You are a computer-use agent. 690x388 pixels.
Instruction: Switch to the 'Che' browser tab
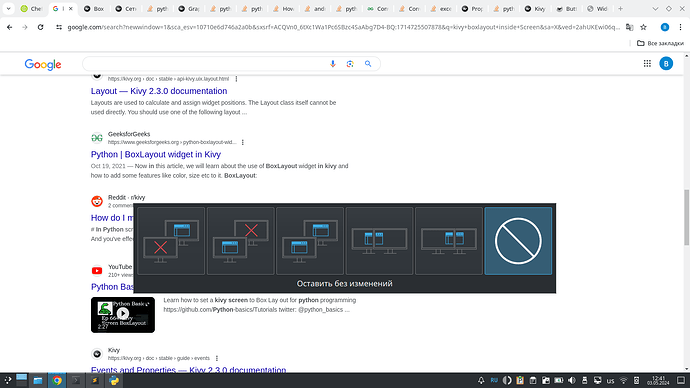[x=31, y=9]
